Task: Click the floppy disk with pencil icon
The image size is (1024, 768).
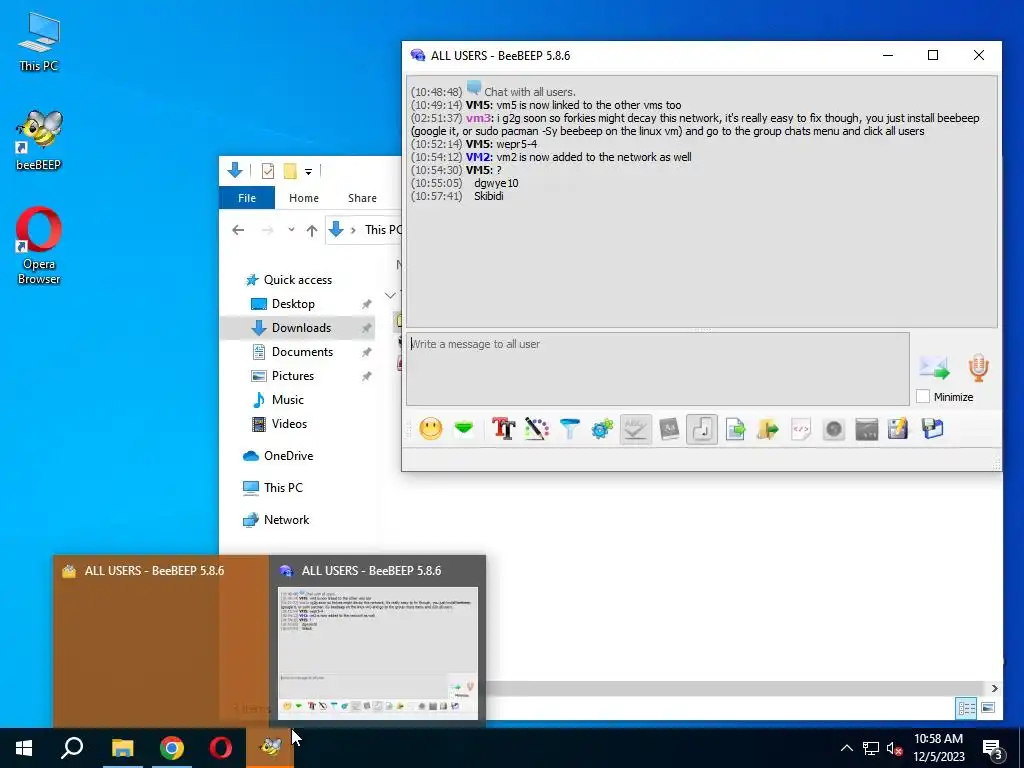Action: pyautogui.click(x=899, y=429)
